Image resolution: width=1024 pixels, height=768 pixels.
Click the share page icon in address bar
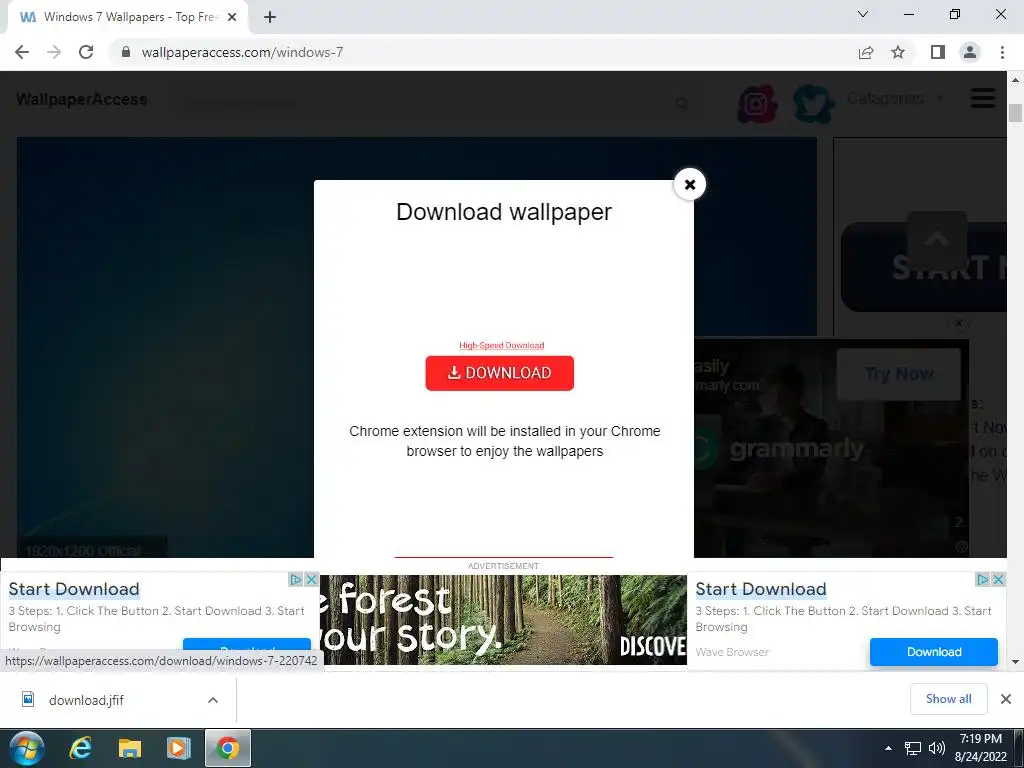[866, 52]
